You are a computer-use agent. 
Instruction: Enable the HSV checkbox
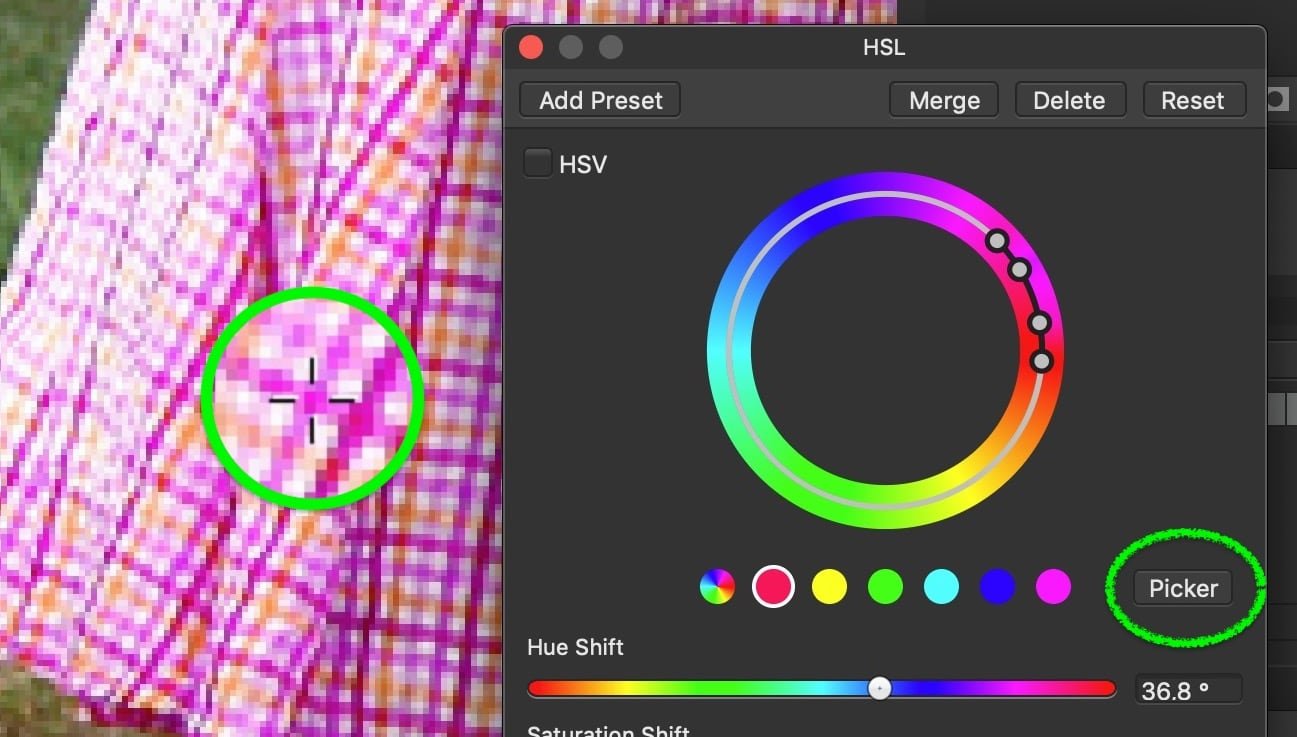538,163
